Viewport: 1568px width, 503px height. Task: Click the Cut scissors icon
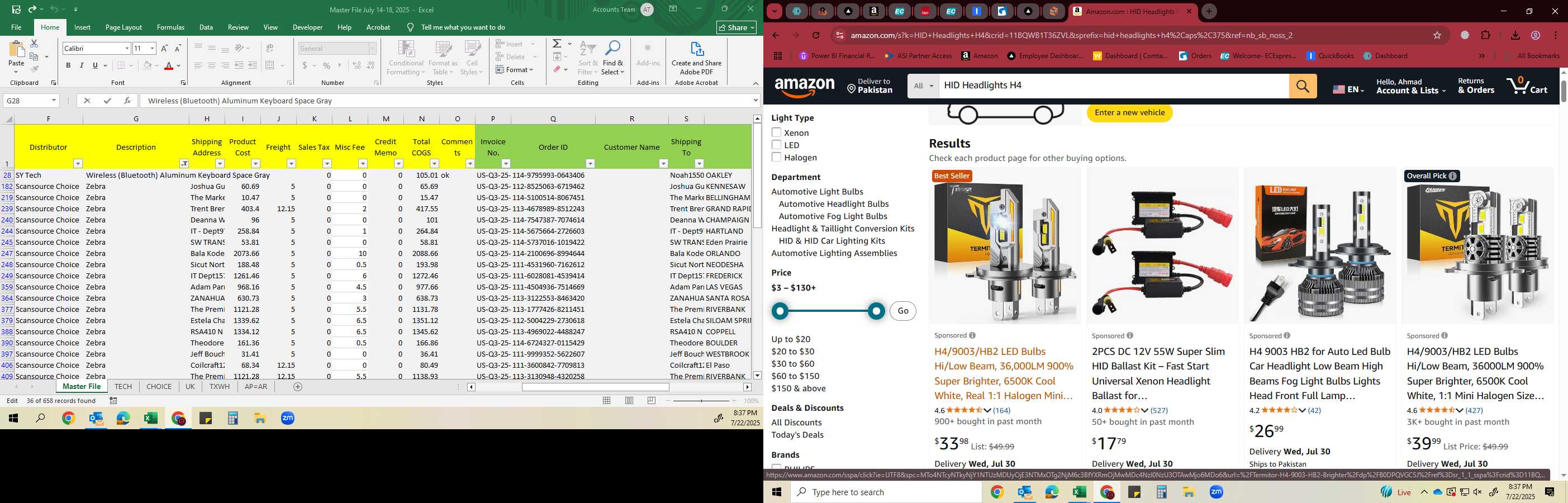click(x=34, y=44)
